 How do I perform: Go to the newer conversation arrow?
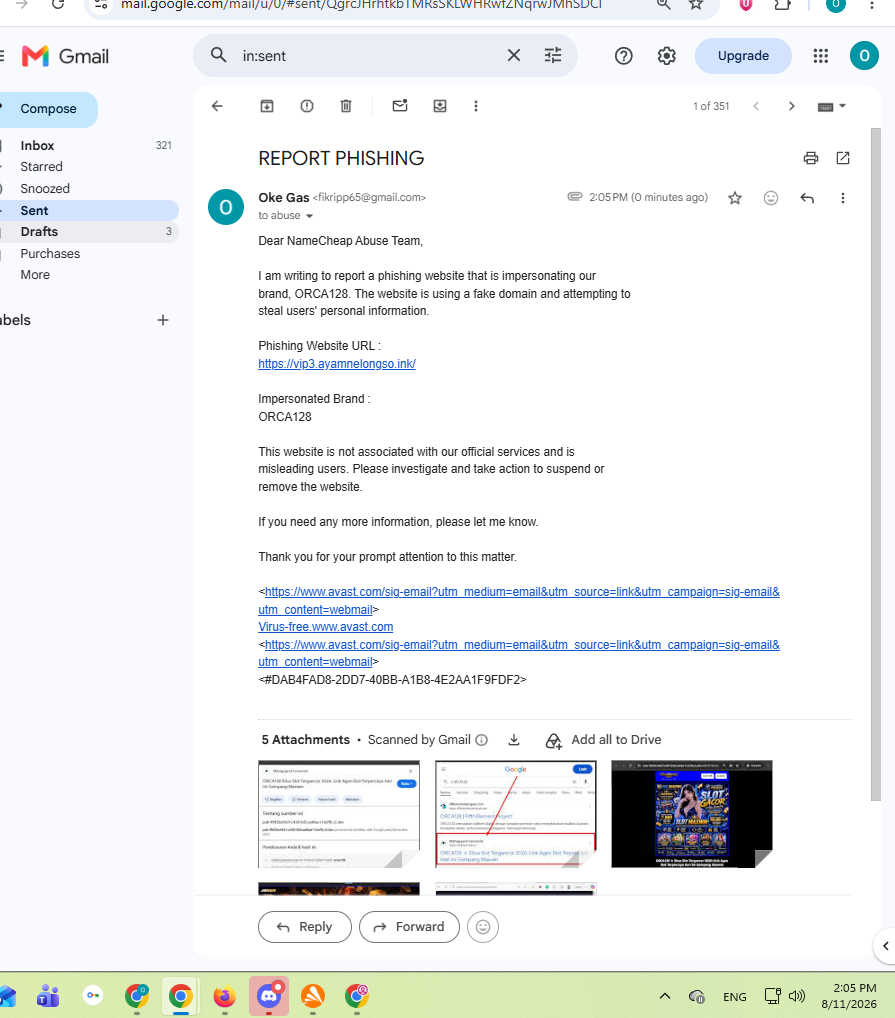[756, 106]
